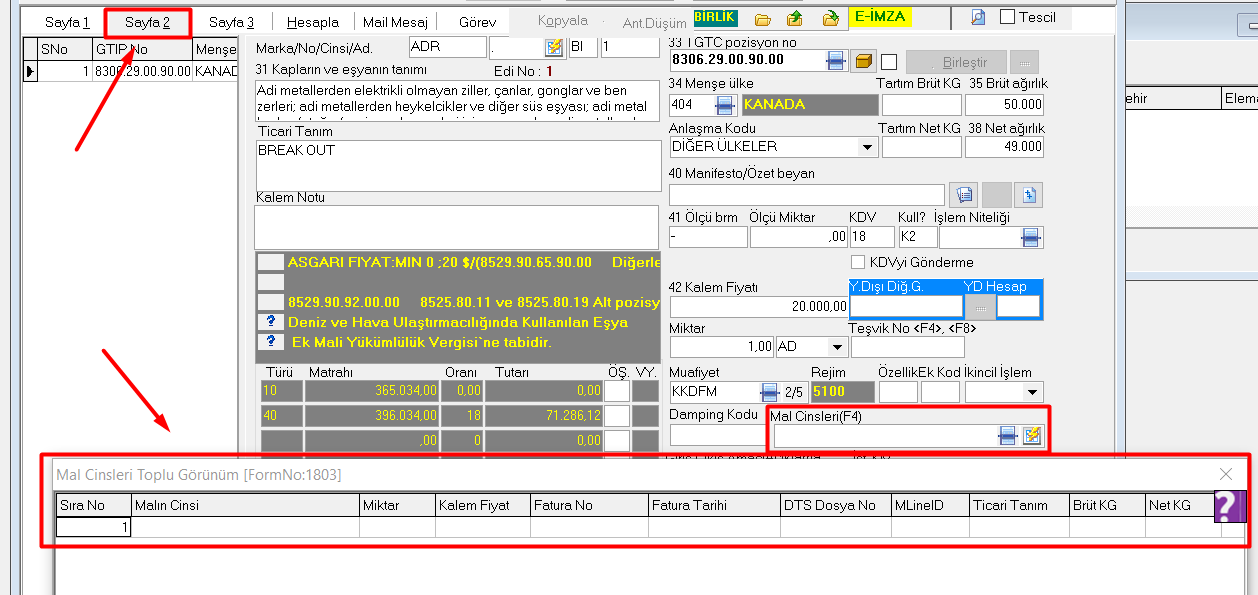
Task: Toggle the checkbox next to Birleştir
Action: pyautogui.click(x=889, y=62)
